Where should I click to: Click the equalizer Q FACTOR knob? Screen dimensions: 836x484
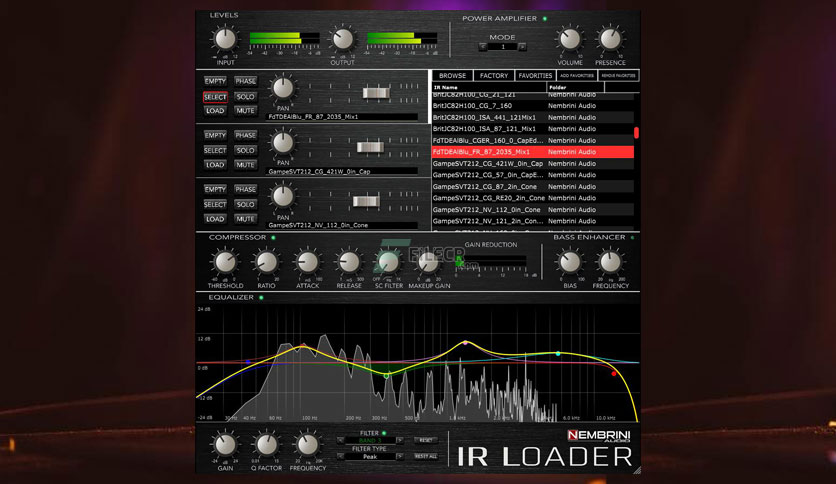266,445
